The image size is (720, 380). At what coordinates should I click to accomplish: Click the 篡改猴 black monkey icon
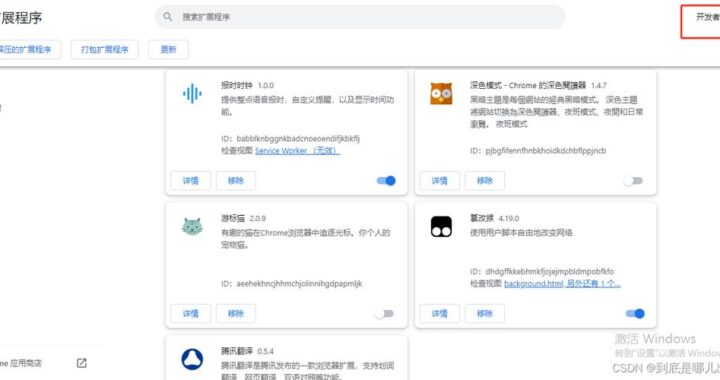tap(441, 227)
